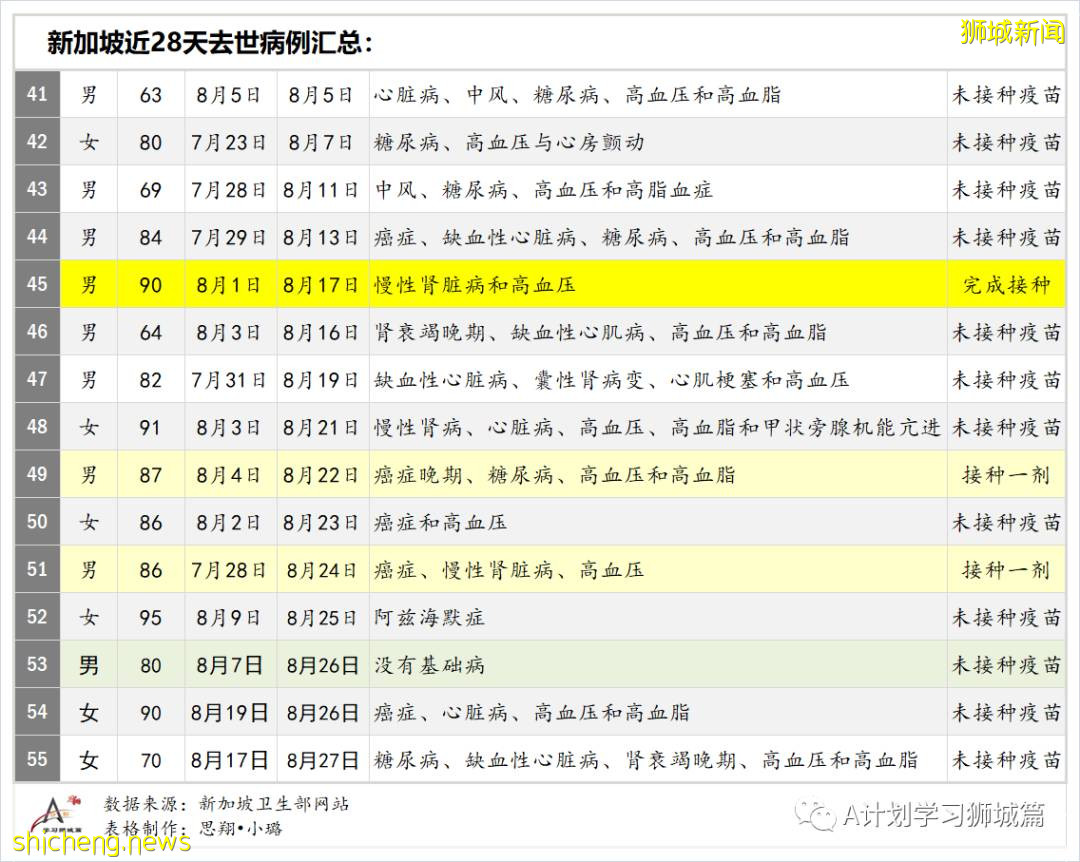Click the 接种一剂 cell in row 49
Viewport: 1080px width, 862px height.
[x=1007, y=475]
